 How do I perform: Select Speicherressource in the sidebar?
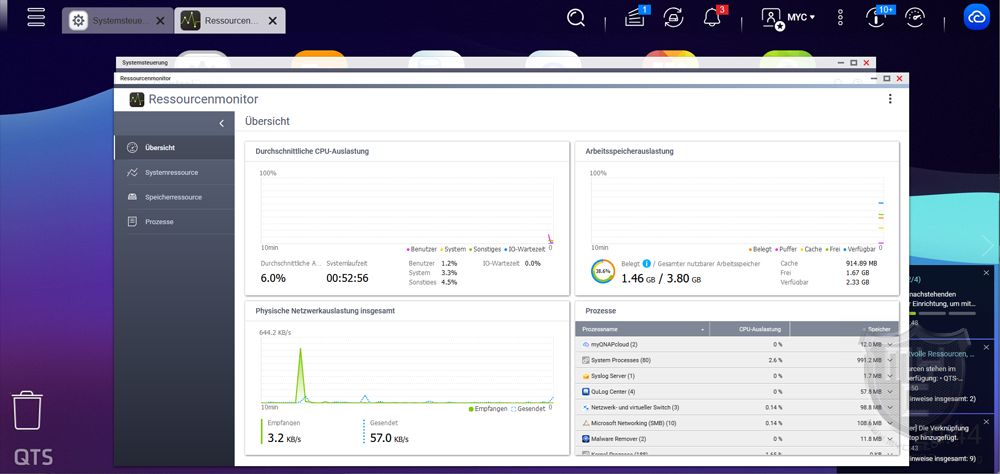(174, 197)
